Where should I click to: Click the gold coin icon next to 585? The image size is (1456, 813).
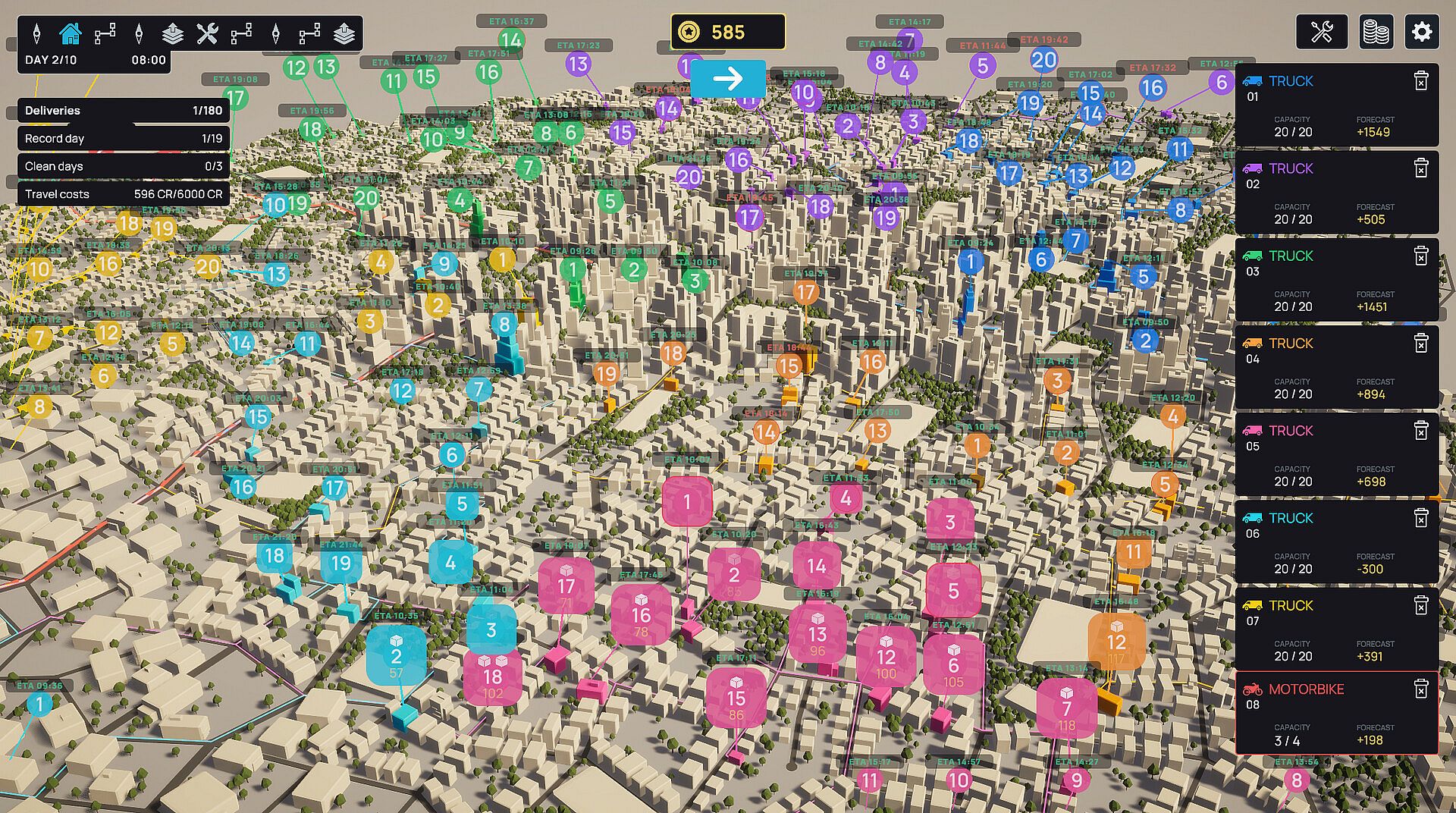tap(689, 32)
